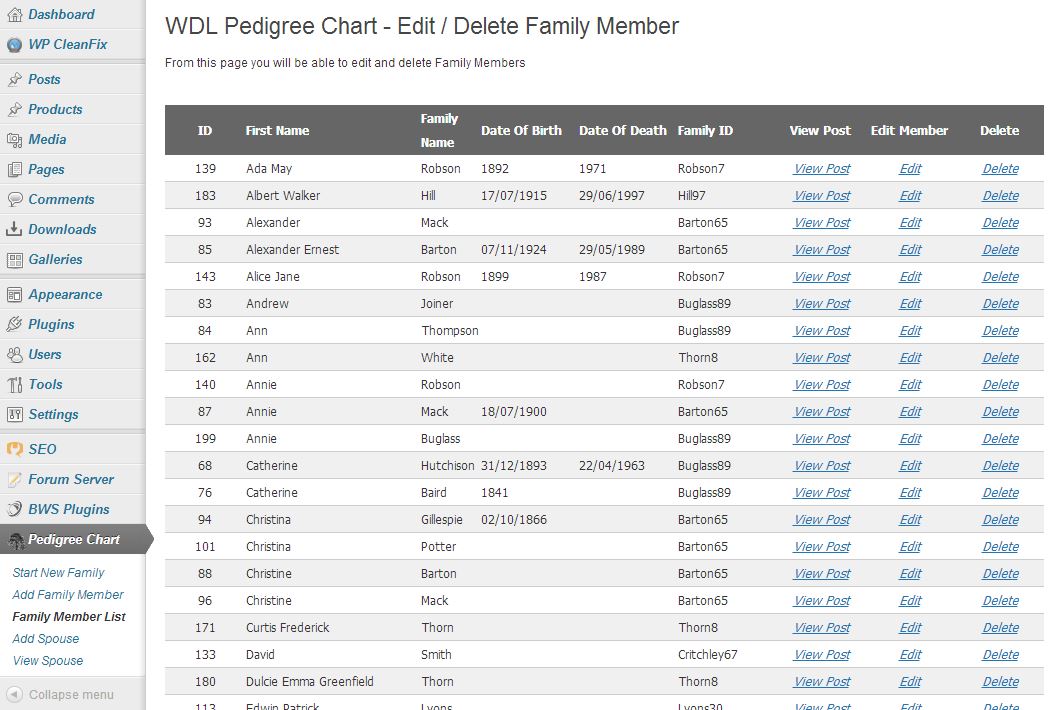Click the Plugins plug icon
This screenshot has height=710, width=1050.
point(14,325)
